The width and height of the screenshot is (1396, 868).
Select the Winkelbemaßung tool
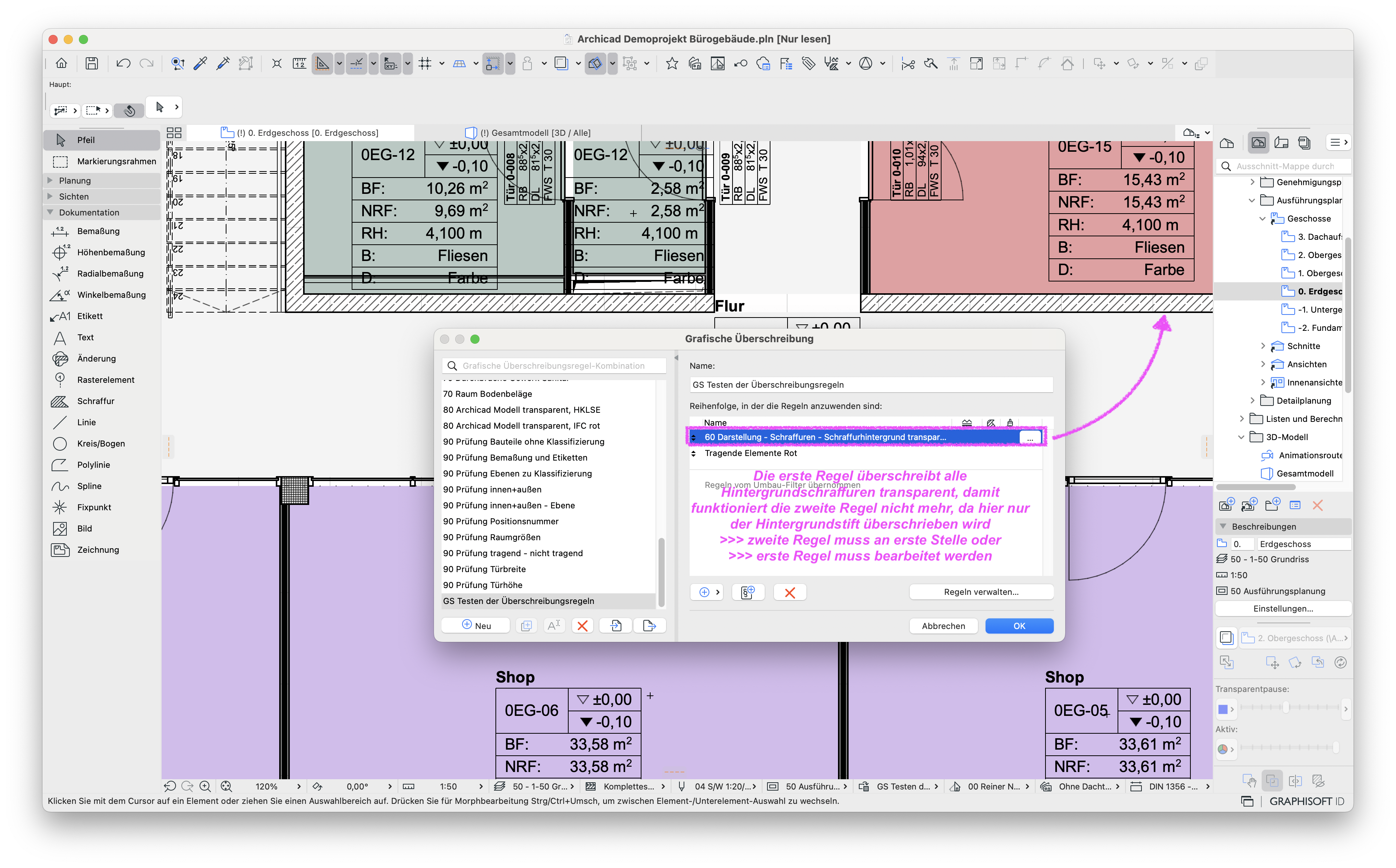(102, 294)
